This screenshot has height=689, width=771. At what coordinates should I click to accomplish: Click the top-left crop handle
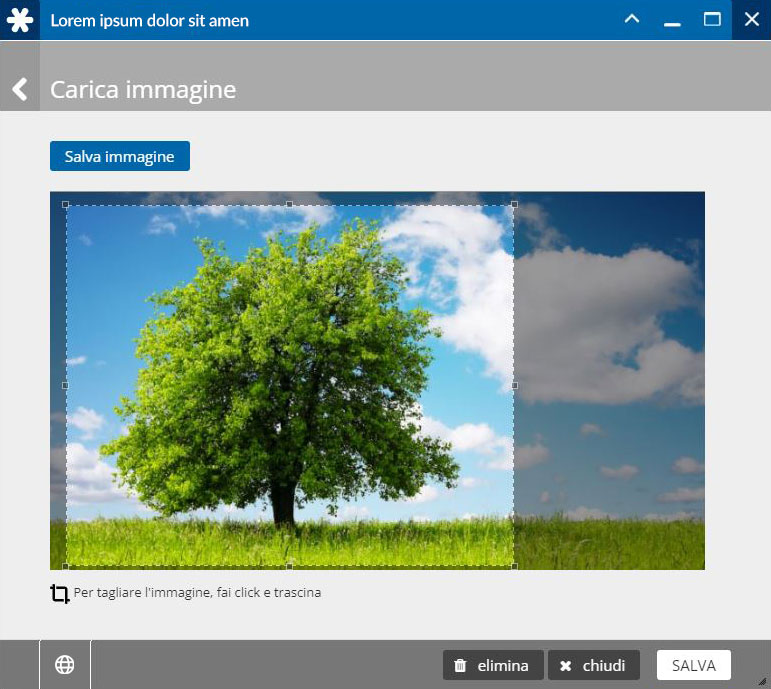pos(65,205)
